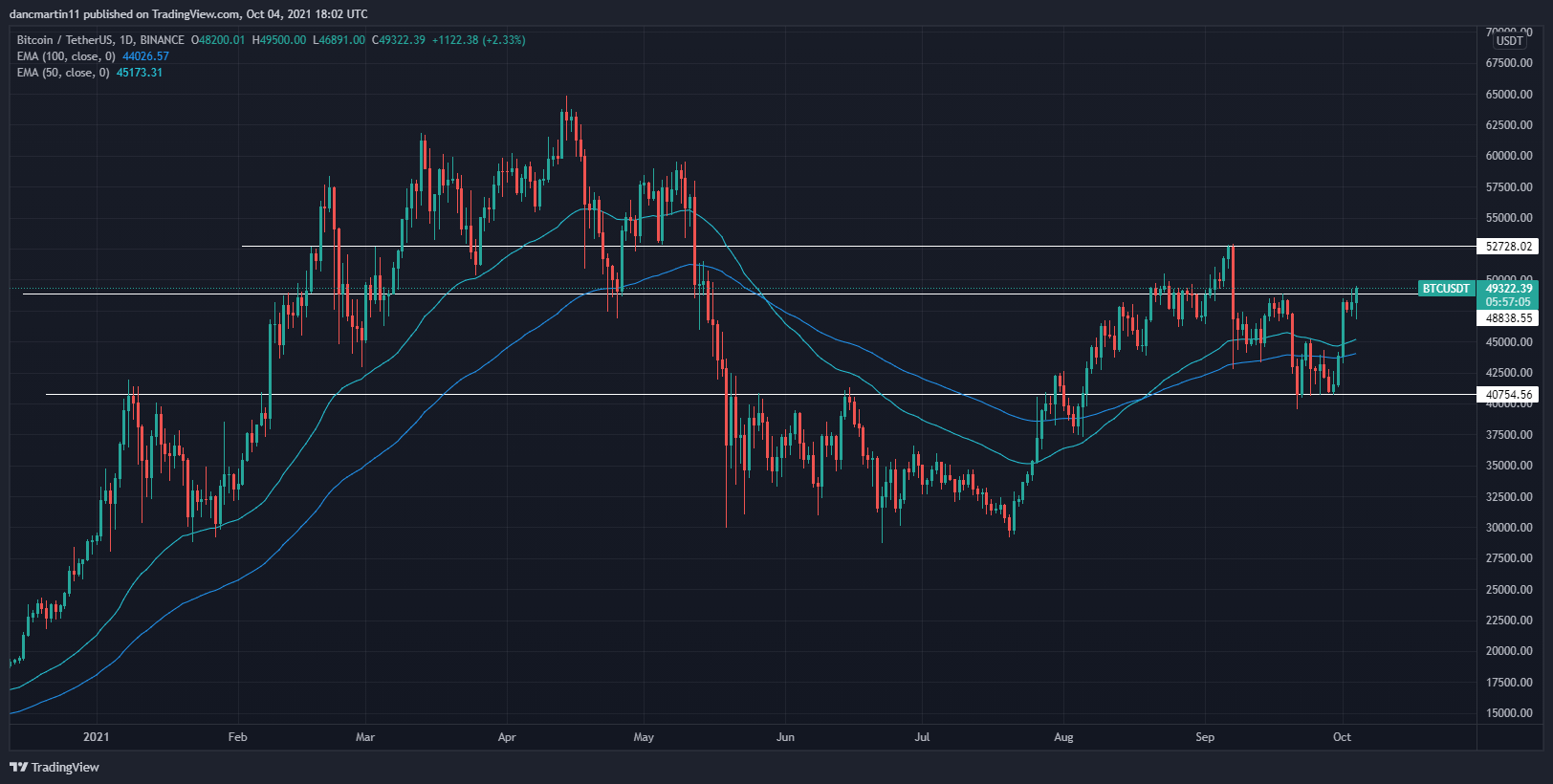Click the BTCUSDT current price tag
Image resolution: width=1553 pixels, height=784 pixels.
(1445, 289)
